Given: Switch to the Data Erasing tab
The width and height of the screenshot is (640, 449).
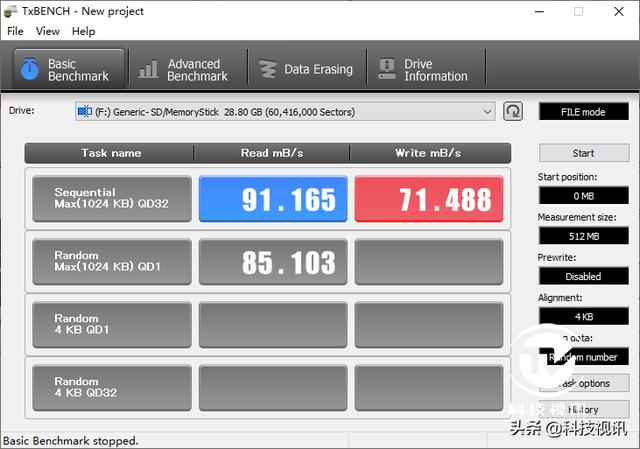Looking at the screenshot, I should tap(307, 69).
